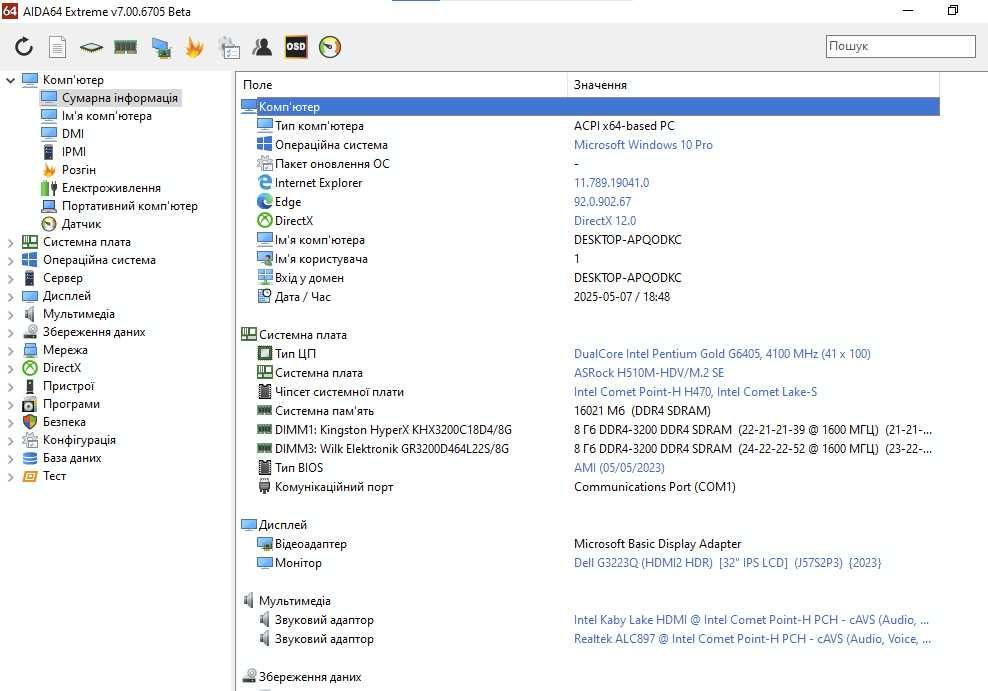The width and height of the screenshot is (988, 691).
Task: Select the Пакет оновлення ОС row
Action: (590, 164)
